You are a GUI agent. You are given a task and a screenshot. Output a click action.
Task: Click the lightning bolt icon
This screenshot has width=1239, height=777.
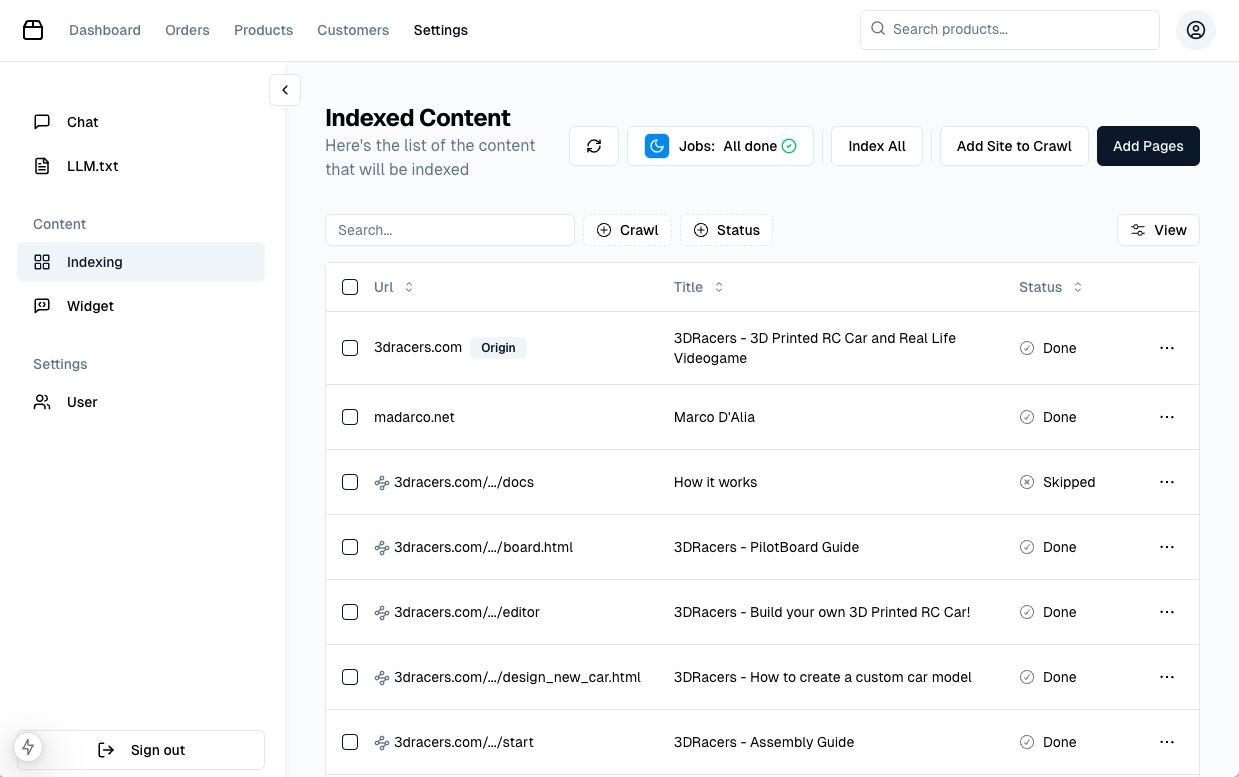(28, 747)
